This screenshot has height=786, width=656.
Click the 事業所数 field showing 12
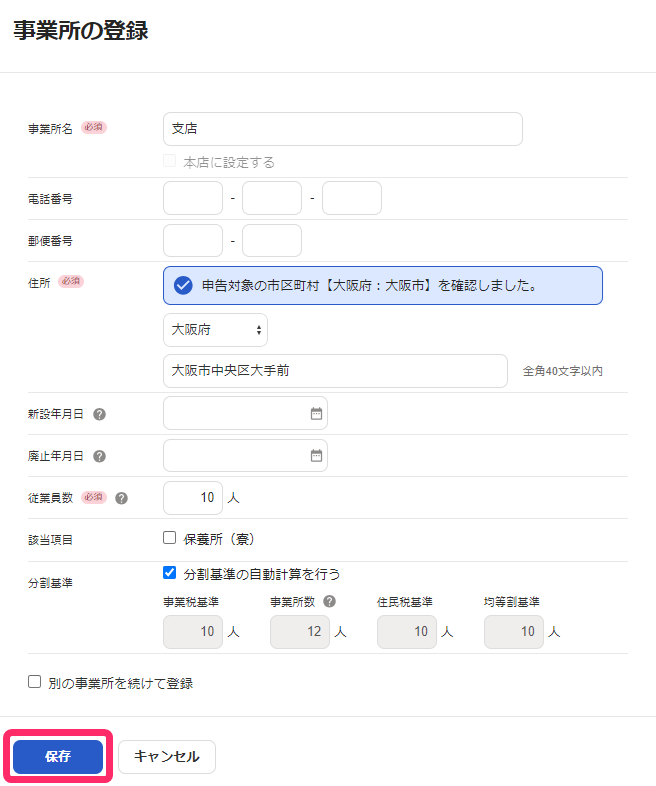[x=300, y=632]
